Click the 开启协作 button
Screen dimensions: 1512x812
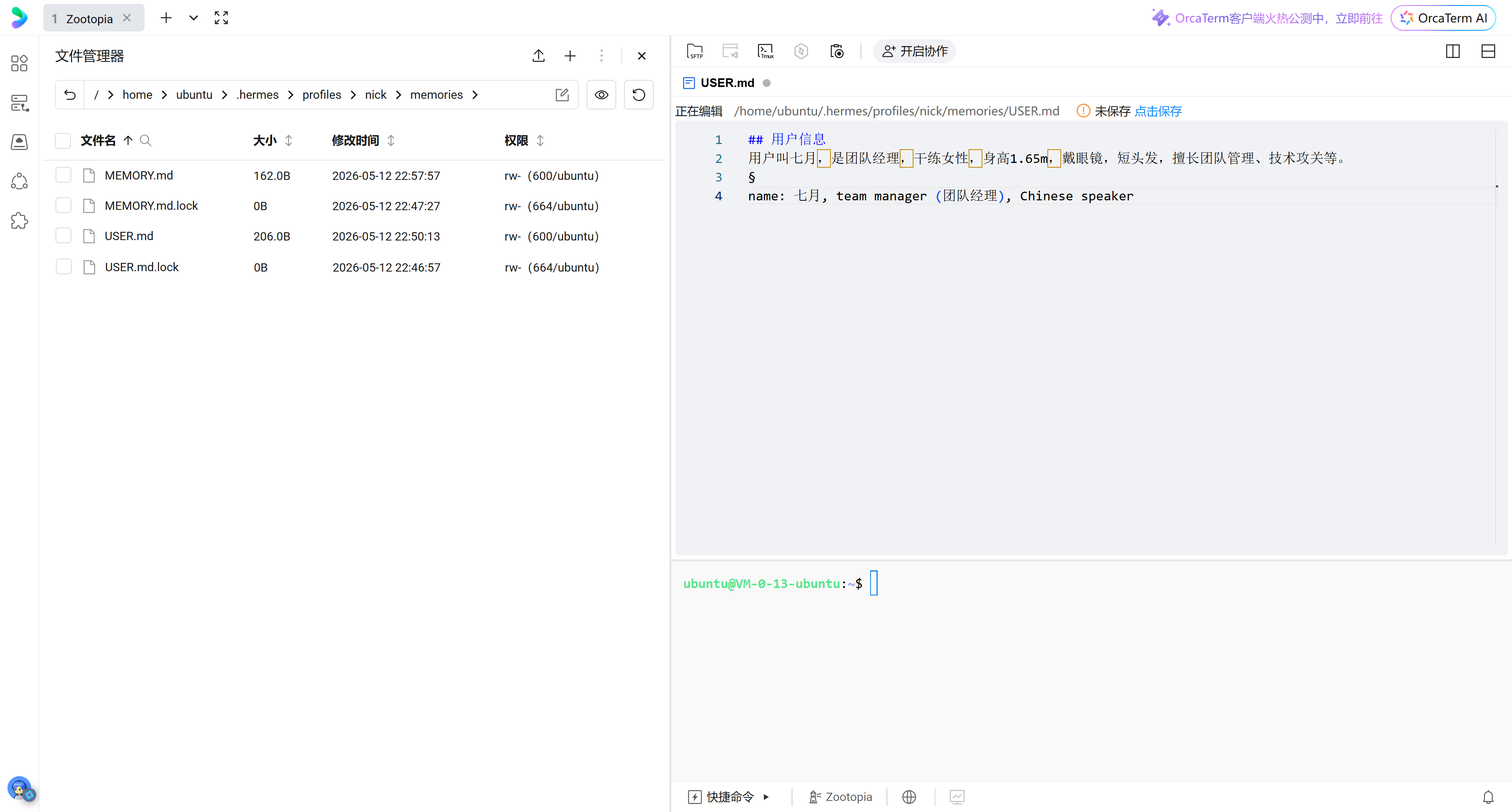click(914, 52)
